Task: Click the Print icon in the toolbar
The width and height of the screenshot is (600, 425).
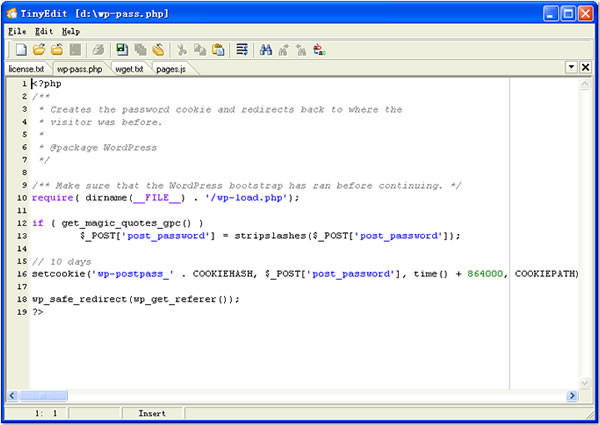Action: (x=99, y=49)
